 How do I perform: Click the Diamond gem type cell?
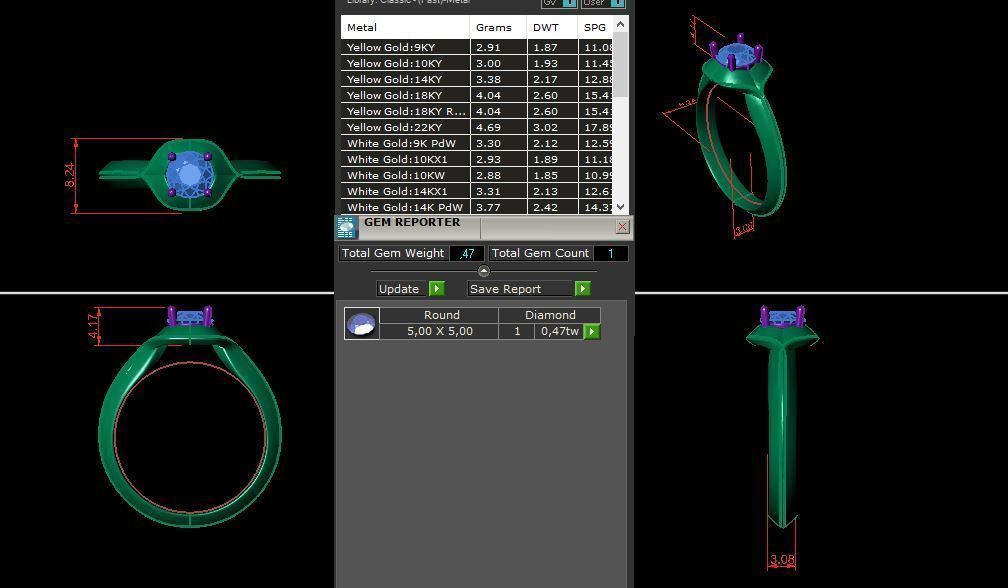550,315
